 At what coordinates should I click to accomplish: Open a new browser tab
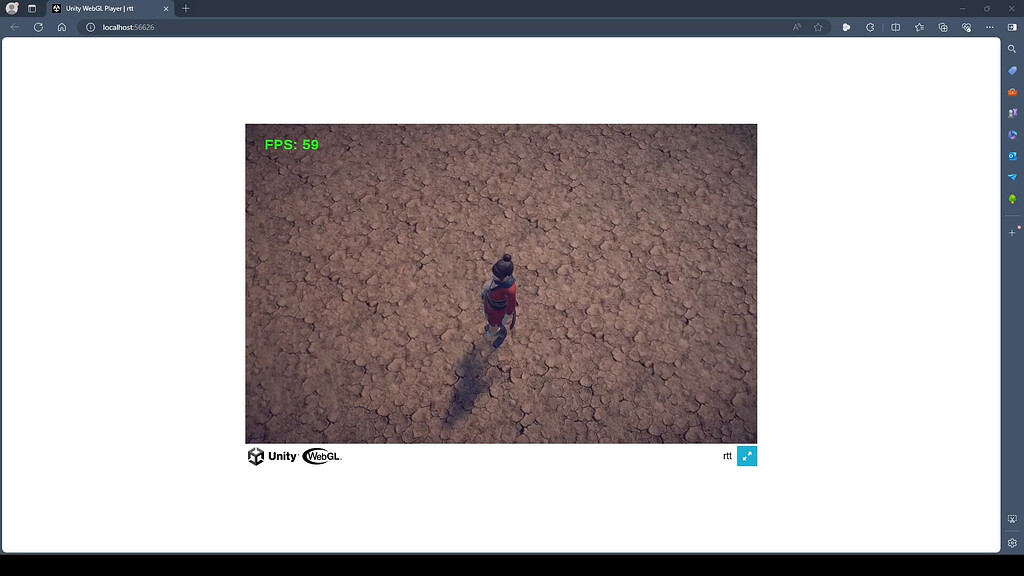coord(186,8)
